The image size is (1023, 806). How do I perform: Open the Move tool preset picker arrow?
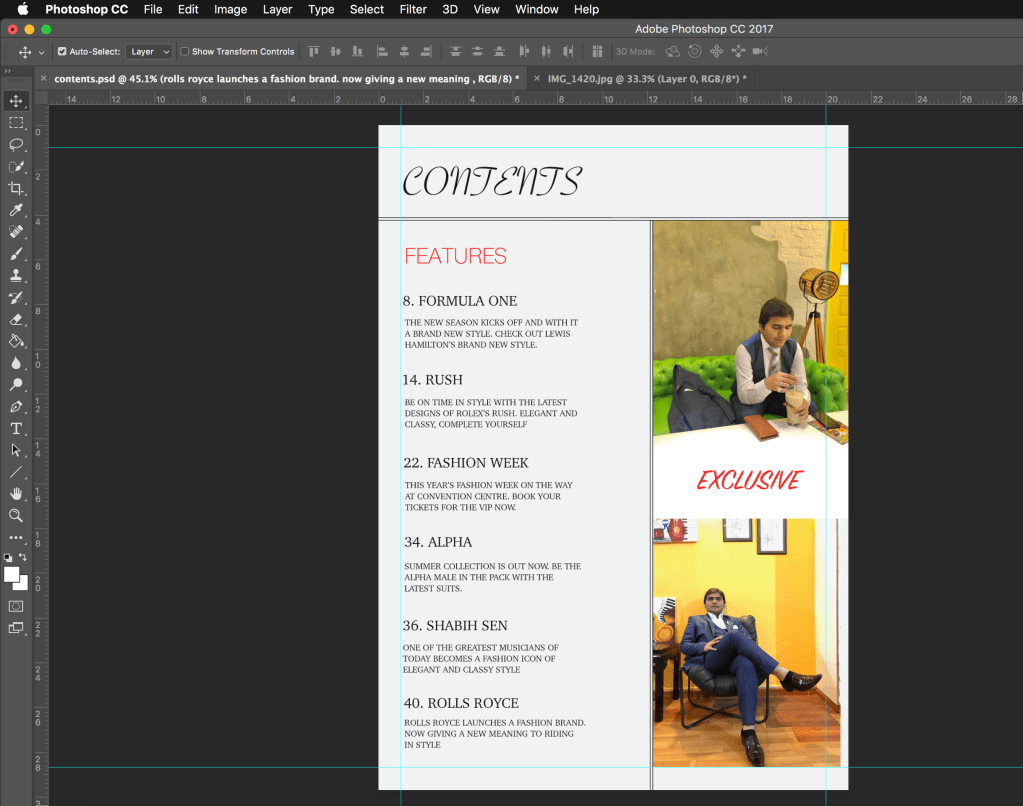click(41, 52)
